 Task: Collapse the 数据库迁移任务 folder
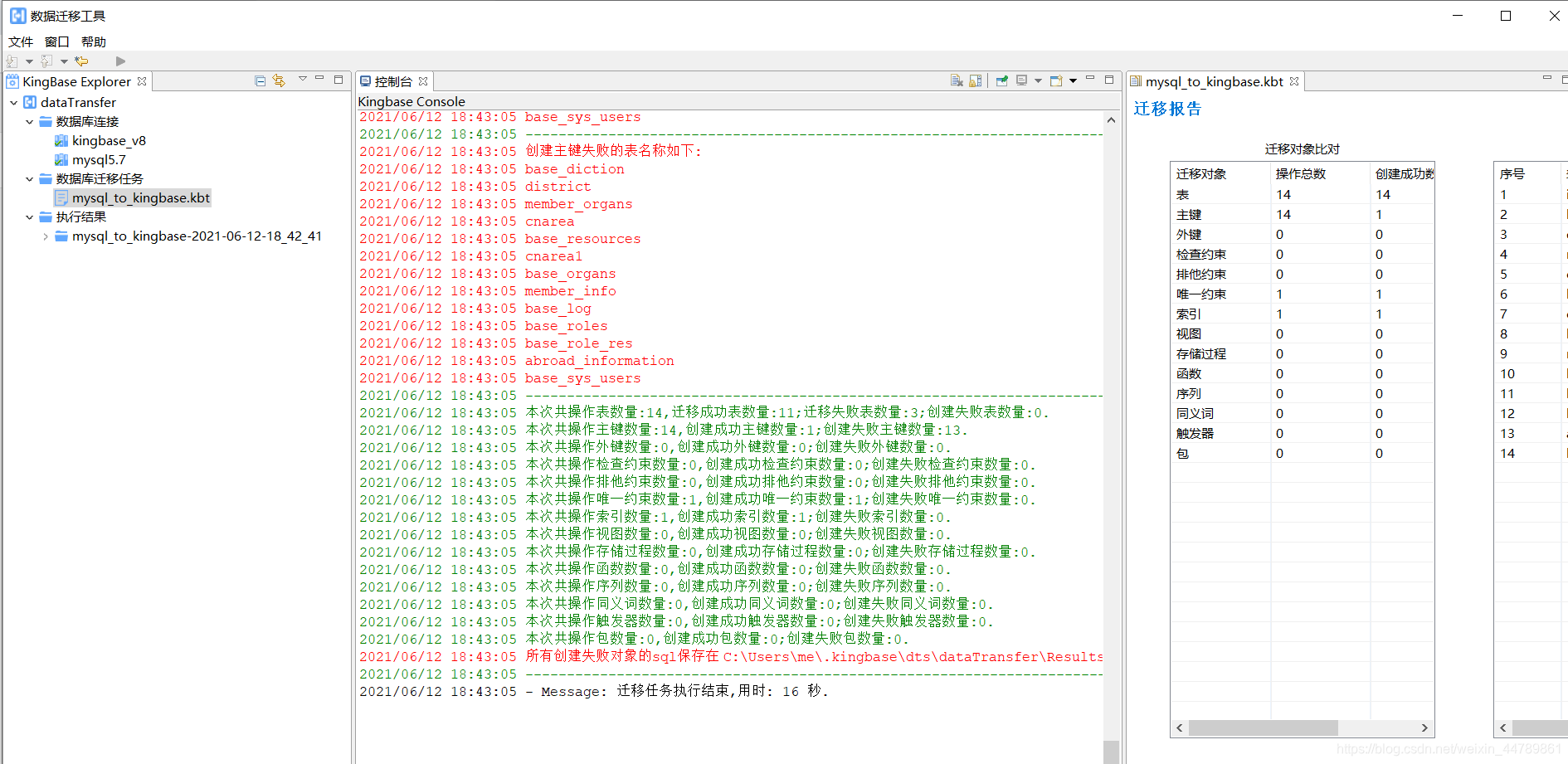tap(30, 179)
